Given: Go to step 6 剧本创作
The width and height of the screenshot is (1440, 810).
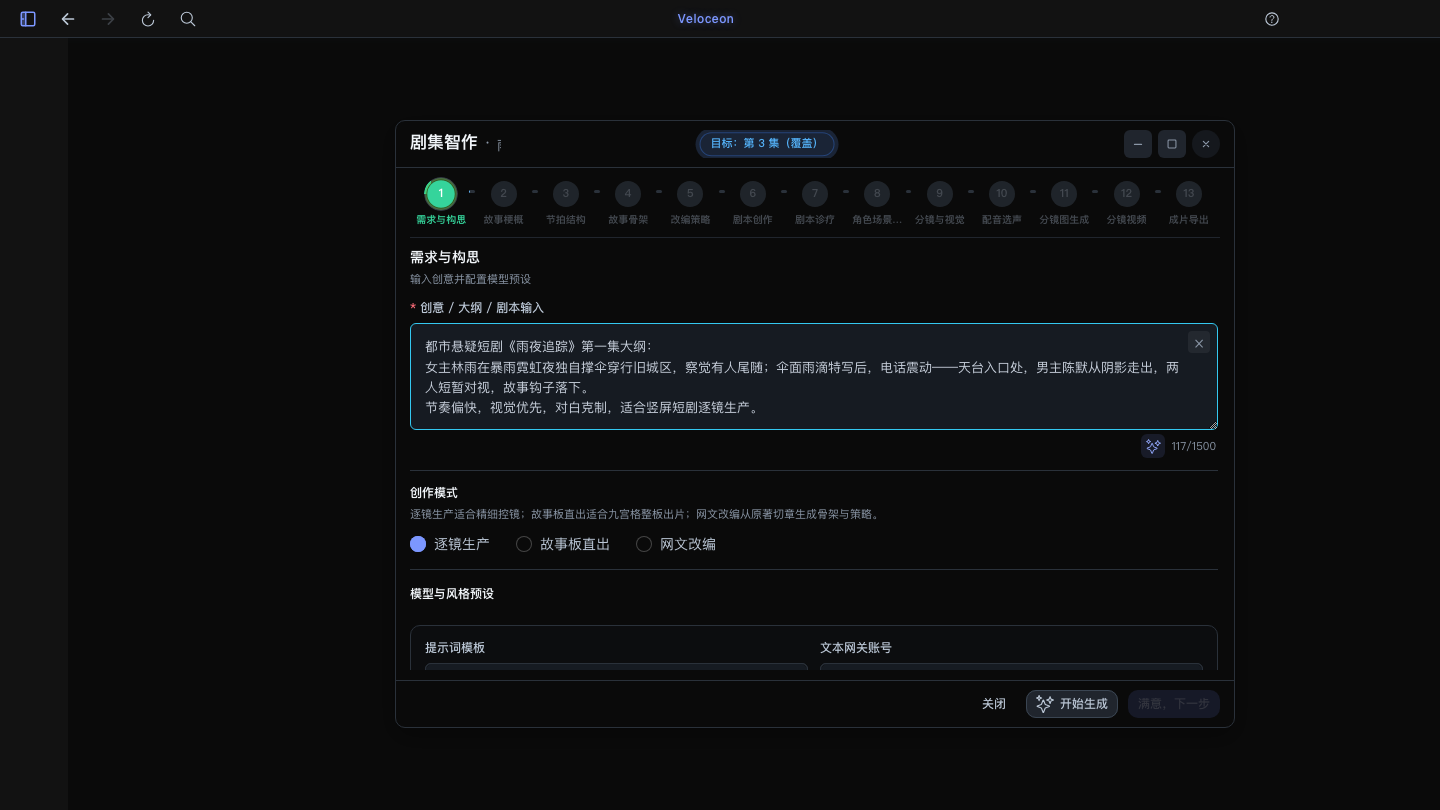Looking at the screenshot, I should [752, 202].
